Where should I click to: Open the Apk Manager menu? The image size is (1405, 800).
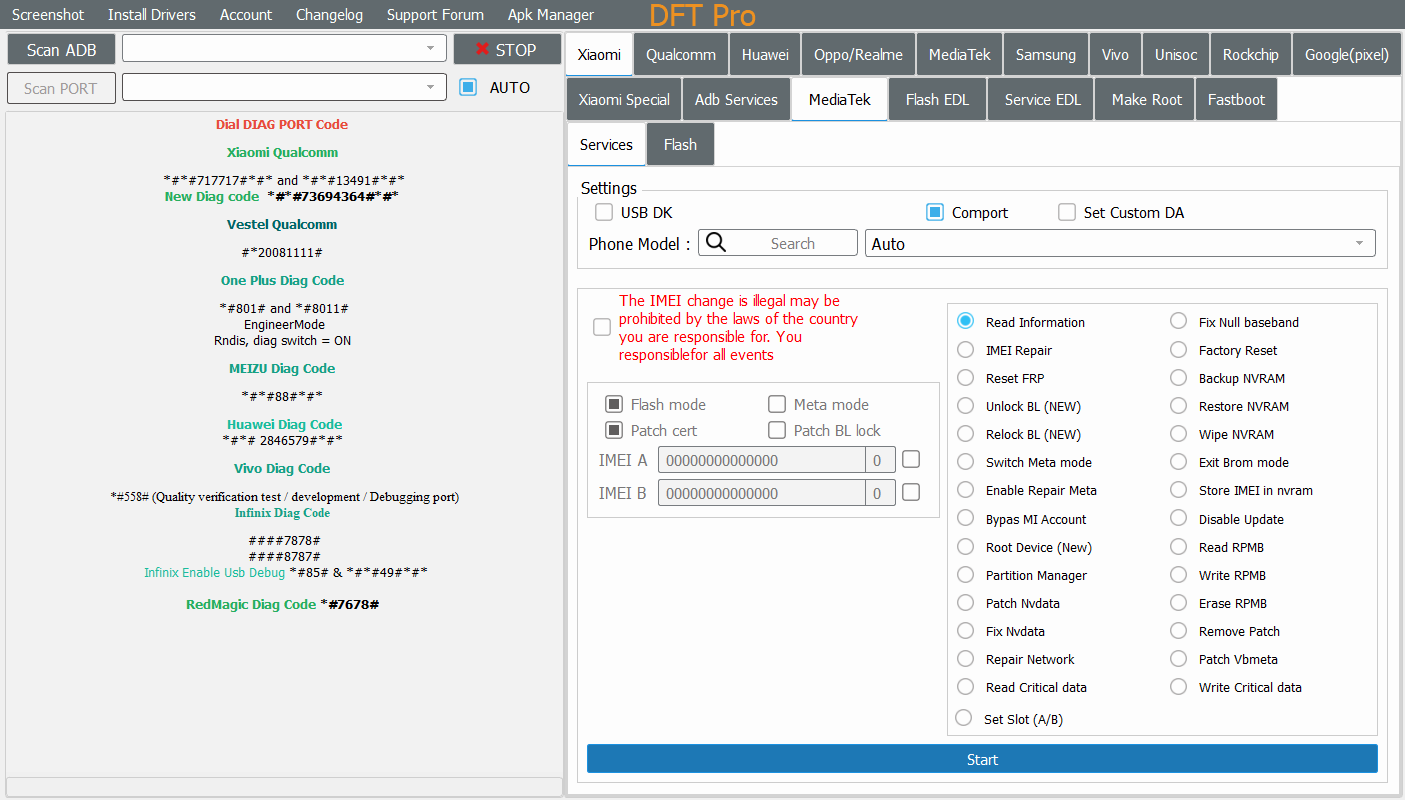(x=550, y=15)
